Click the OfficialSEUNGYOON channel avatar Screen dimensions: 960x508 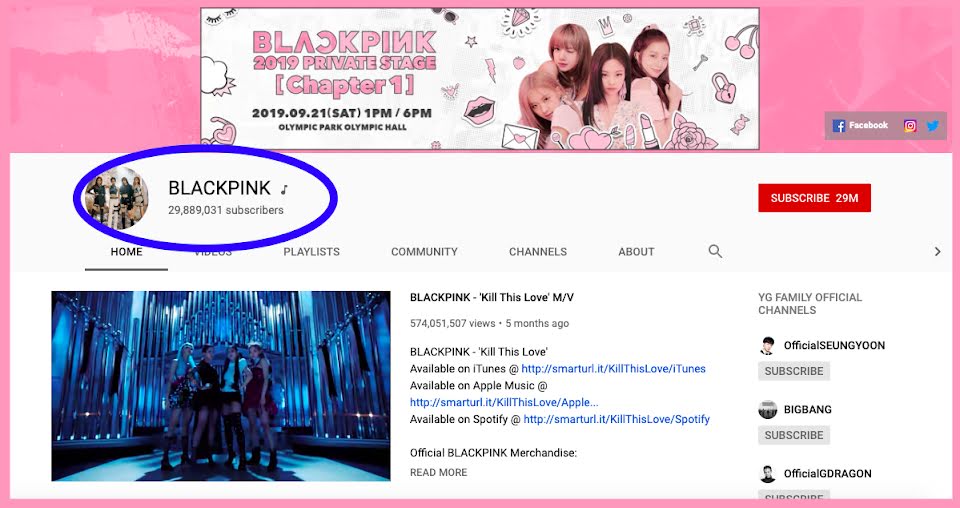tap(768, 346)
